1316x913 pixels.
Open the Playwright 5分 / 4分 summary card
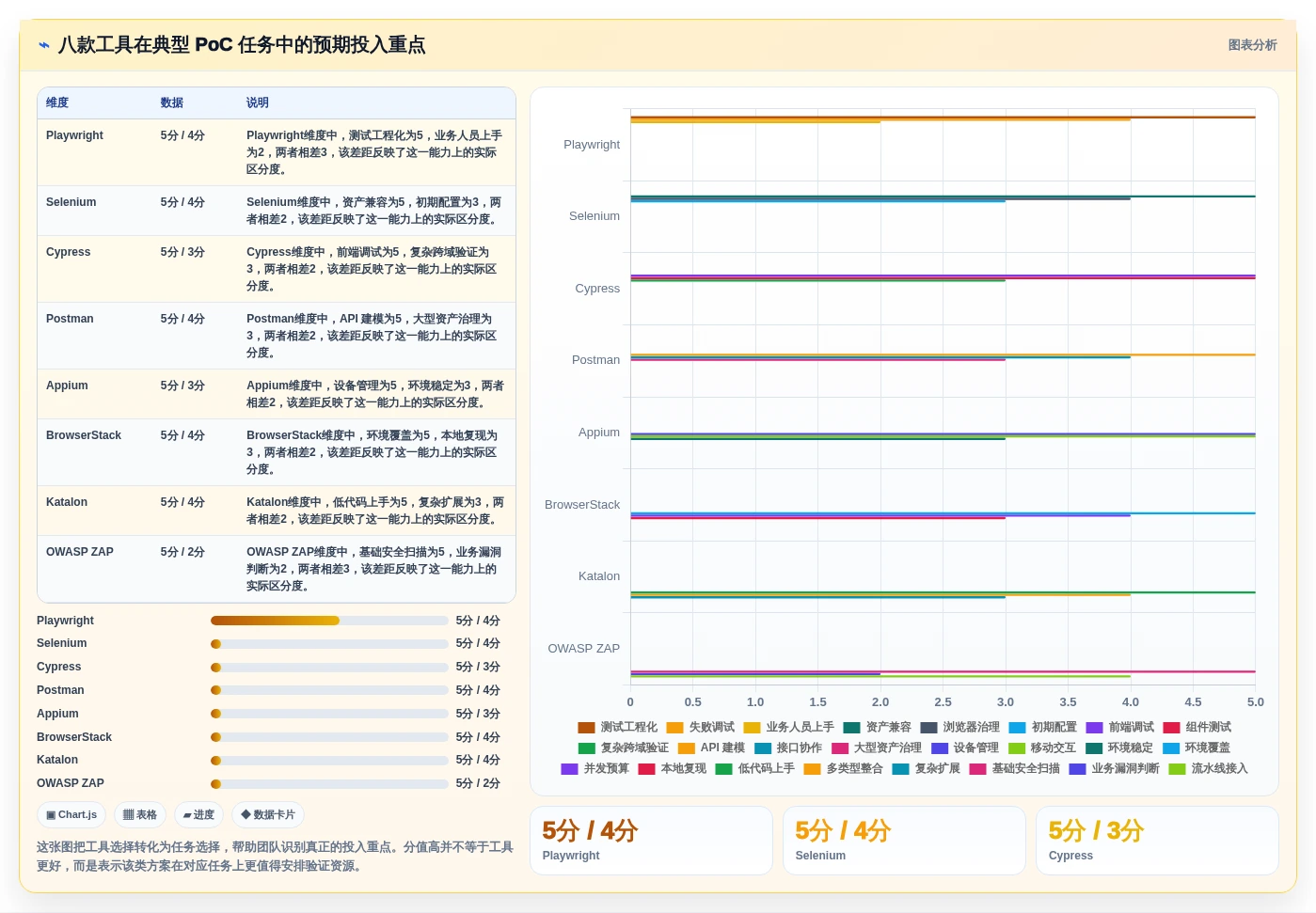click(651, 841)
